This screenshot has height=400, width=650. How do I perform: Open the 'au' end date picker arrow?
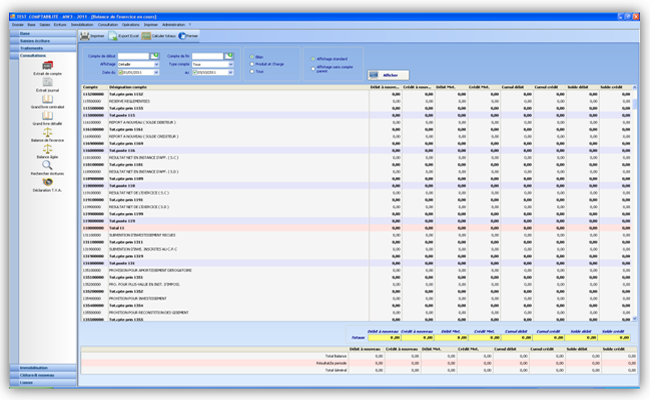pyautogui.click(x=230, y=72)
